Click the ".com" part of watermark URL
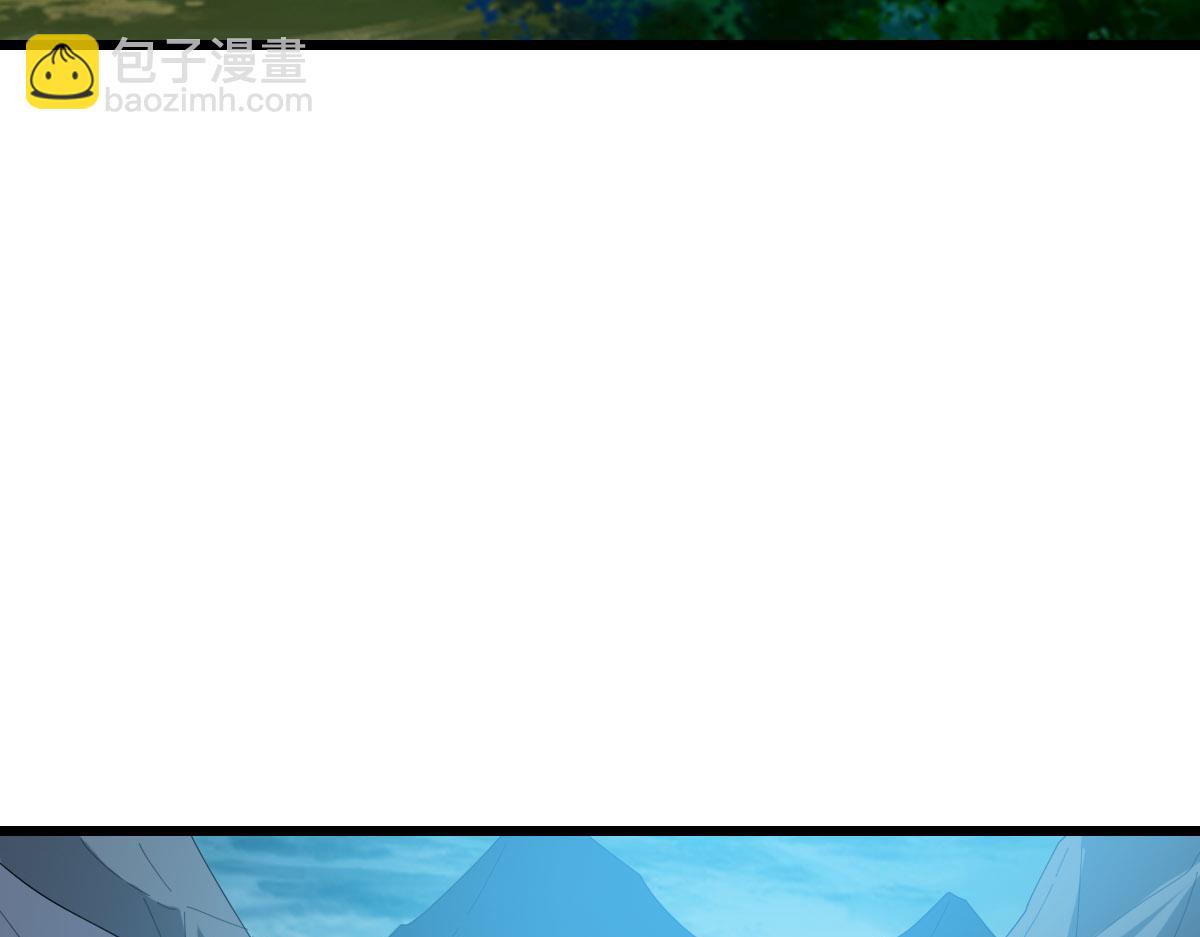This screenshot has width=1200, height=937. [x=274, y=101]
